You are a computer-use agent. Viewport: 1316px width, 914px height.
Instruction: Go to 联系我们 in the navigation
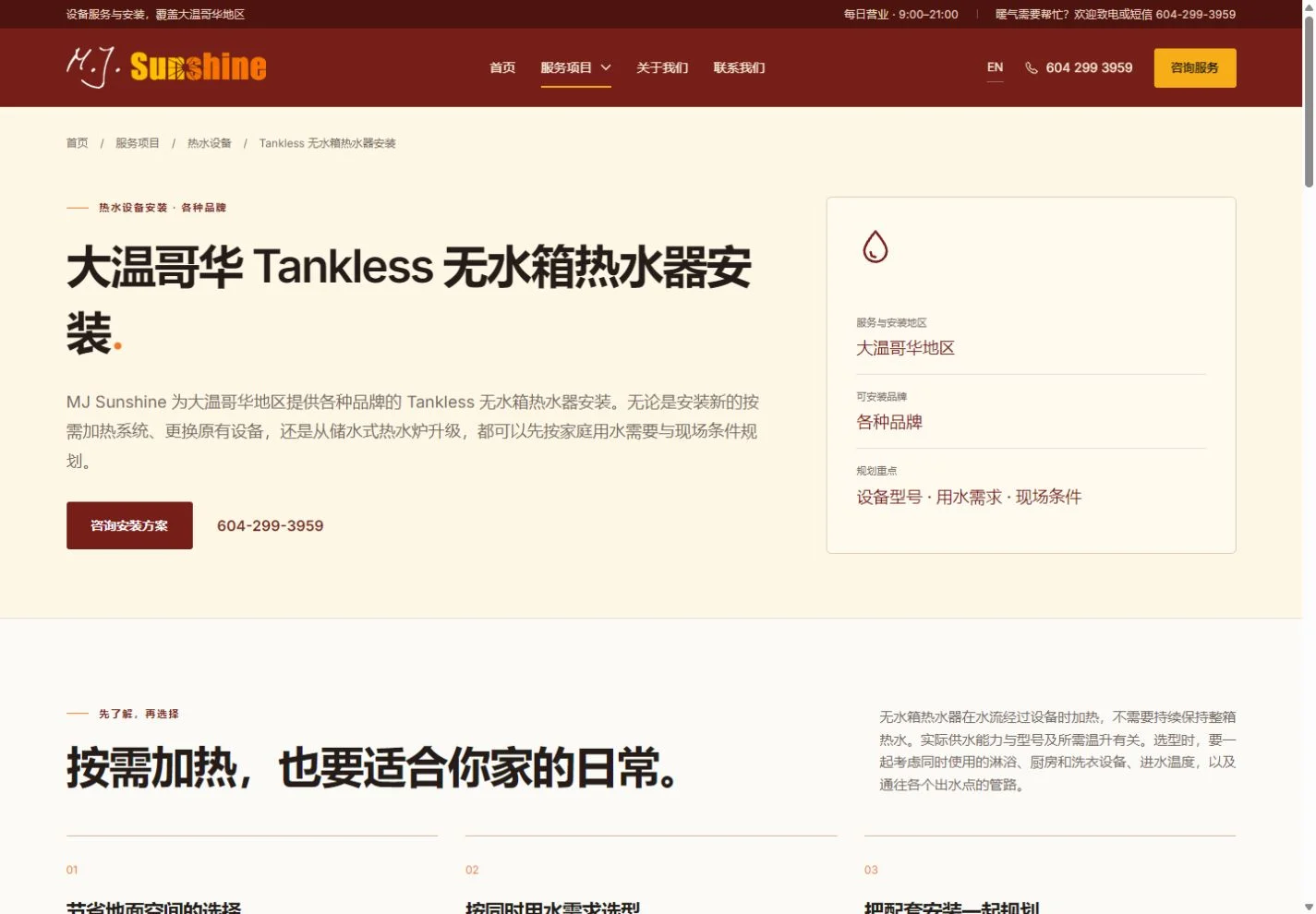[739, 67]
